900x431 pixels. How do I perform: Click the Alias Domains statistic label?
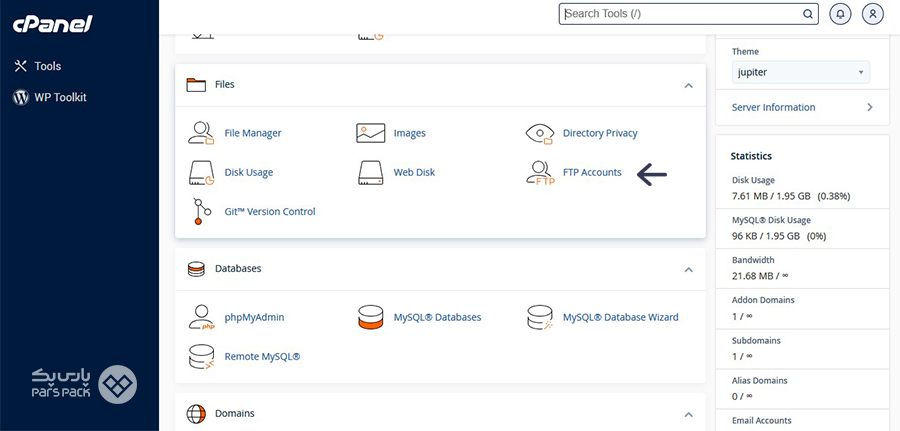point(759,380)
